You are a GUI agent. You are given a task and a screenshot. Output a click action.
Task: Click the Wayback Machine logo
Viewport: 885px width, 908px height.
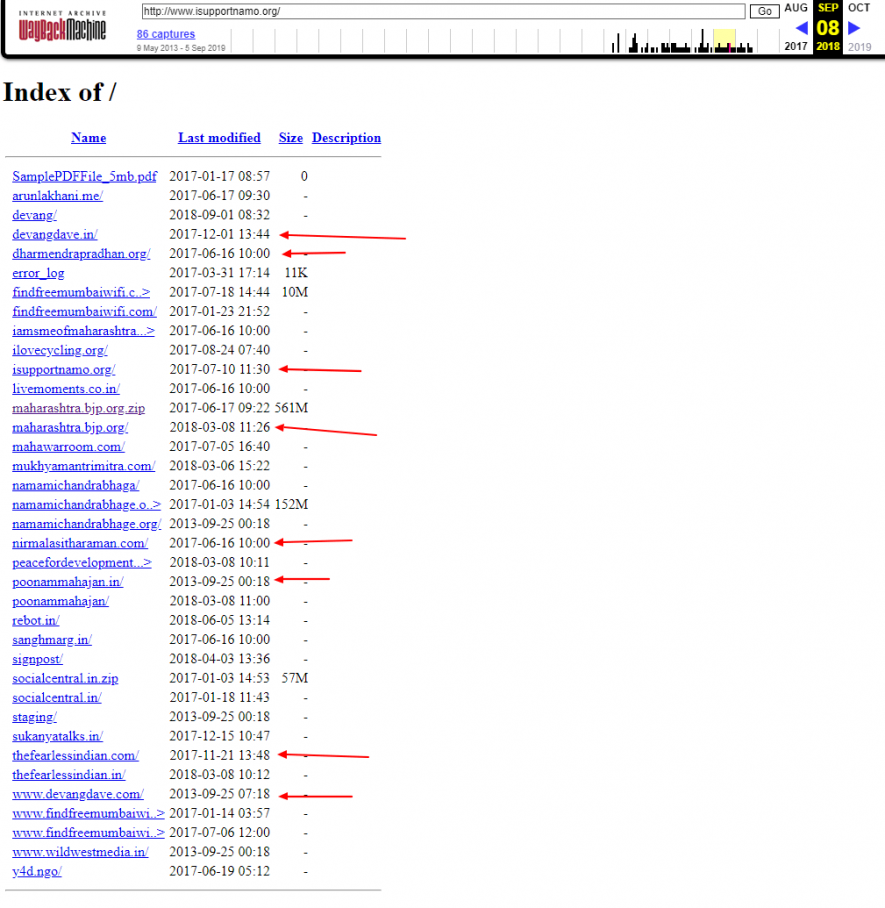(x=62, y=27)
